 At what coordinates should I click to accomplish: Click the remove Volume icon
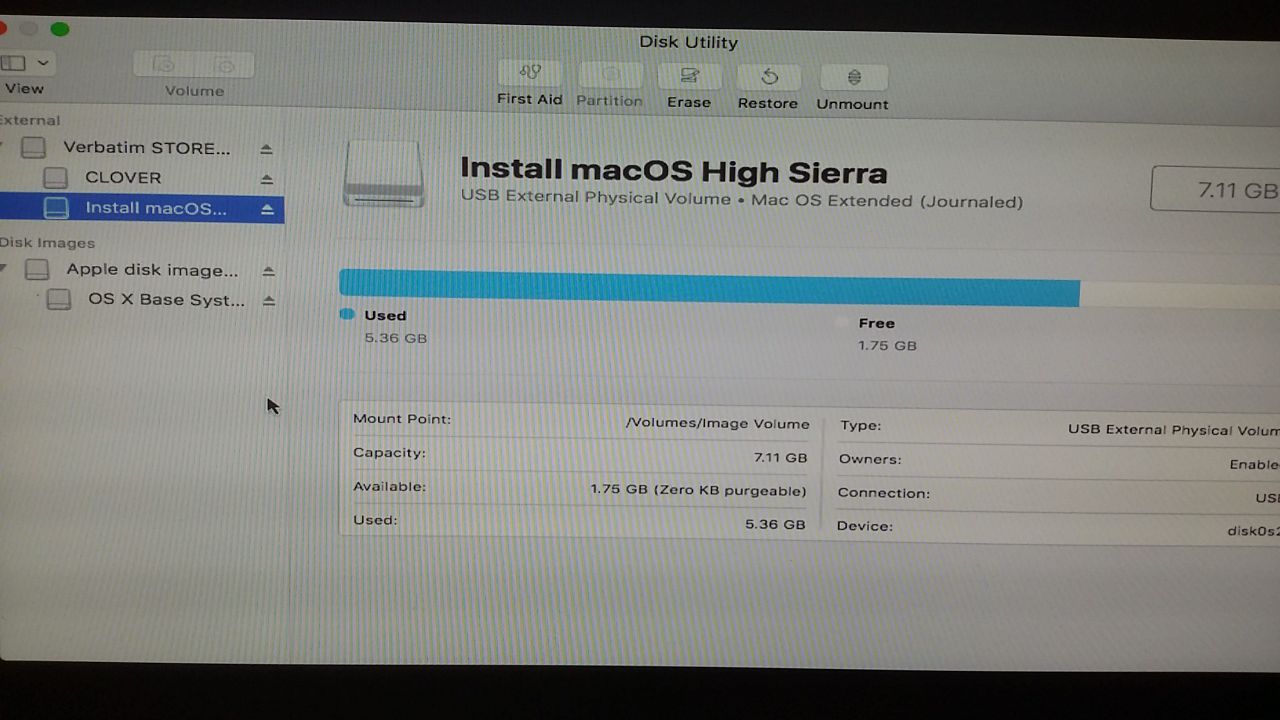coord(225,66)
